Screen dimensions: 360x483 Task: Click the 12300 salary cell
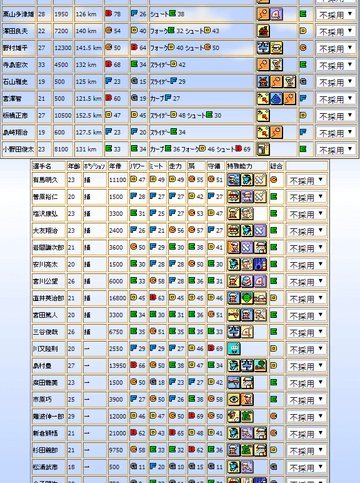(63, 48)
